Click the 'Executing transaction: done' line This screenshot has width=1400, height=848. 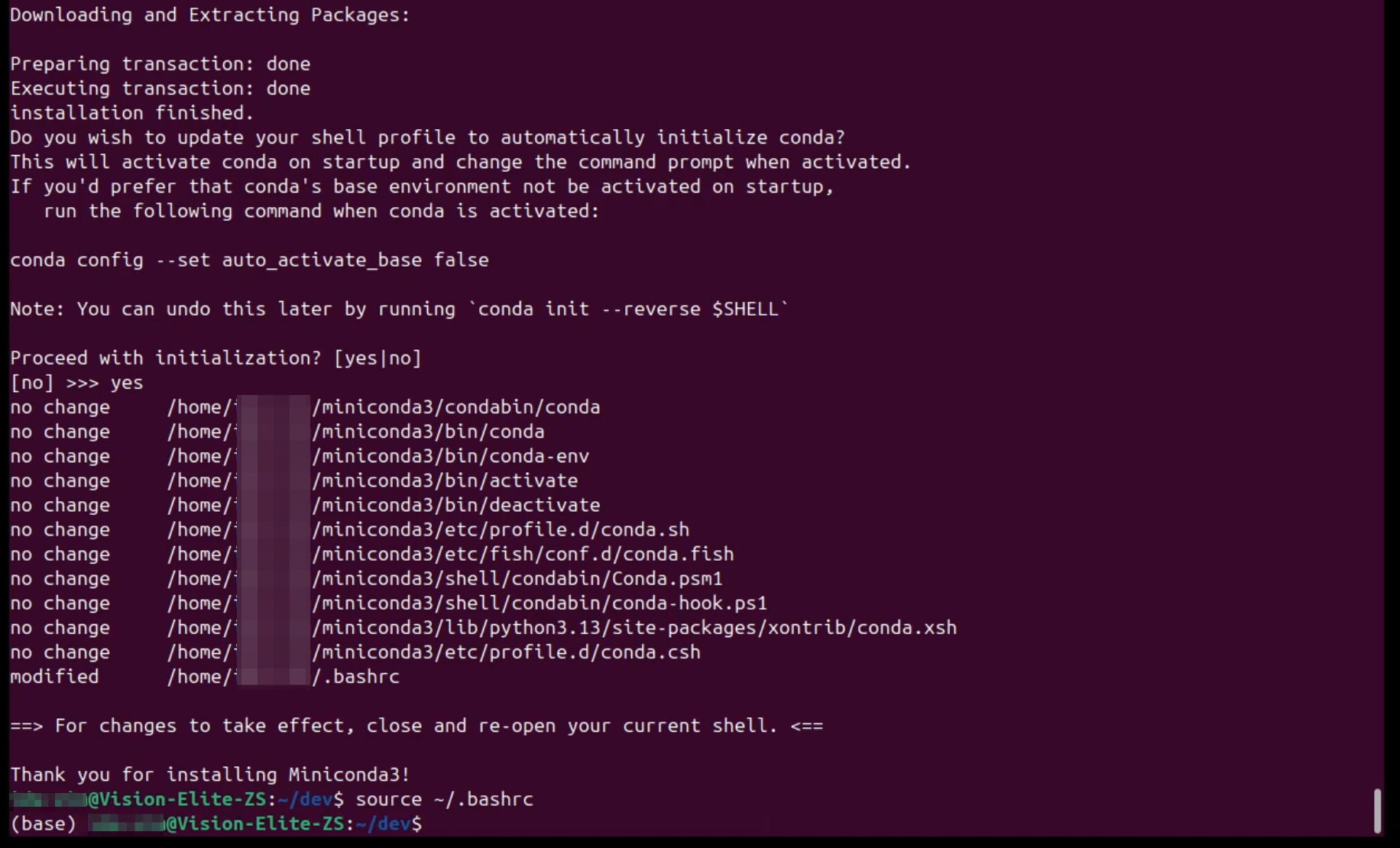(x=160, y=88)
